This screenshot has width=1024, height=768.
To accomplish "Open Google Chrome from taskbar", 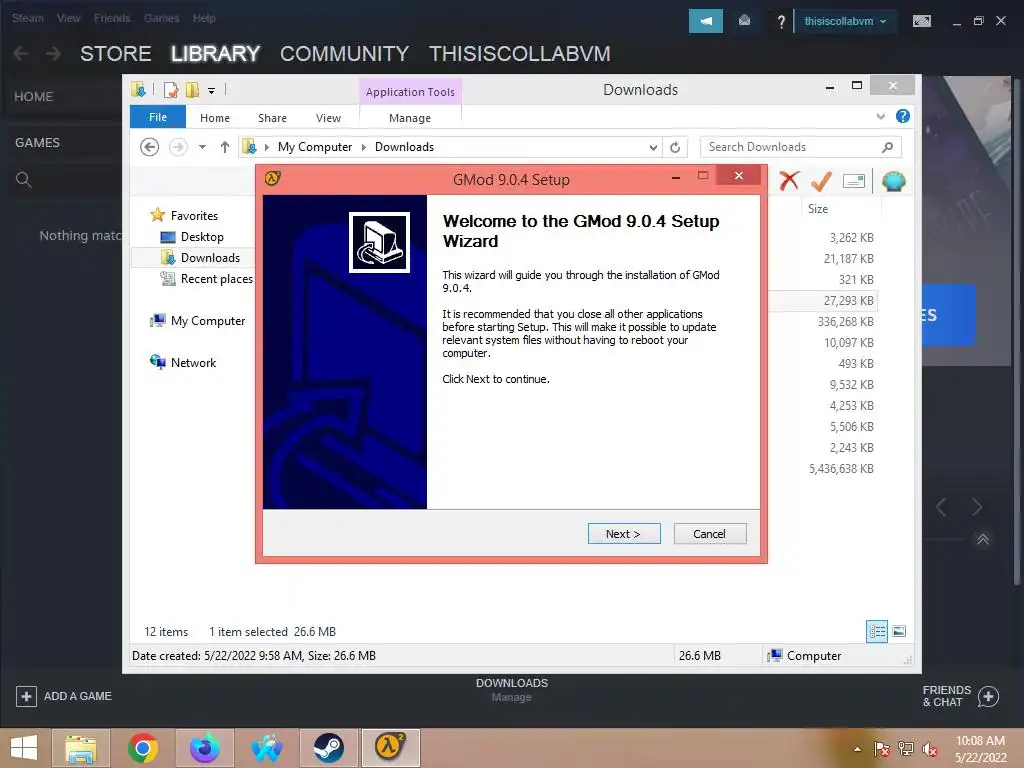I will pos(143,748).
